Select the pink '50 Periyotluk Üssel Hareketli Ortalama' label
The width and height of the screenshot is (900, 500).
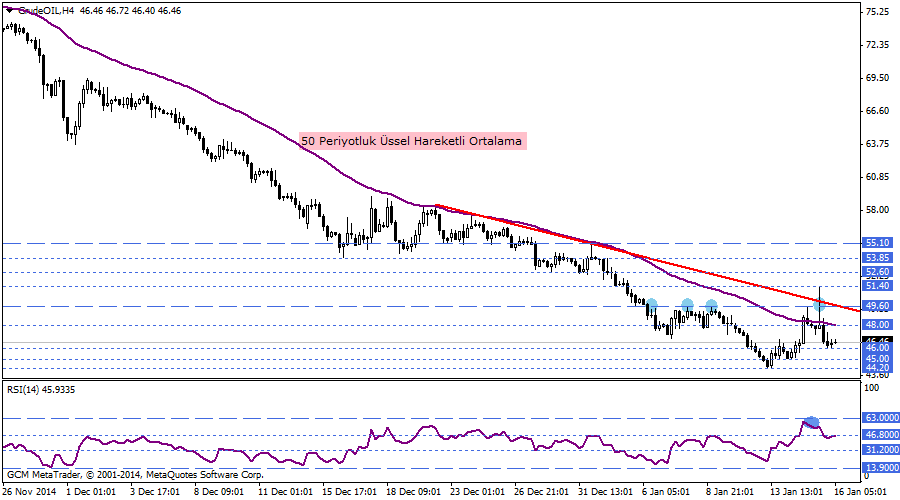pyautogui.click(x=412, y=142)
